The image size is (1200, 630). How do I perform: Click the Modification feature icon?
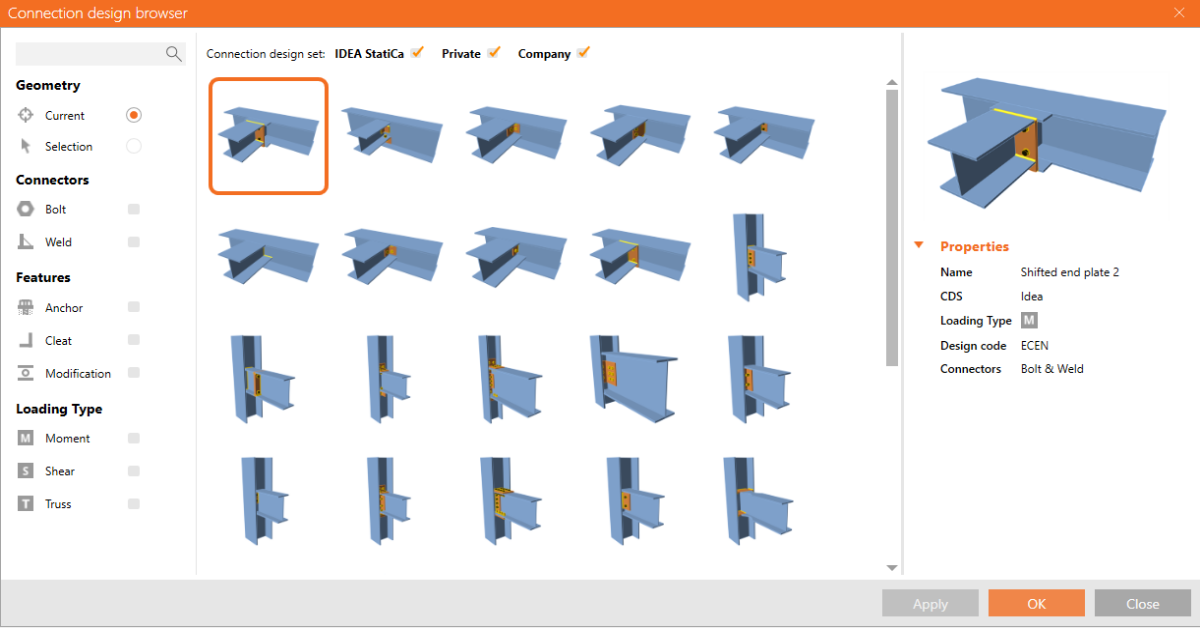(x=26, y=373)
